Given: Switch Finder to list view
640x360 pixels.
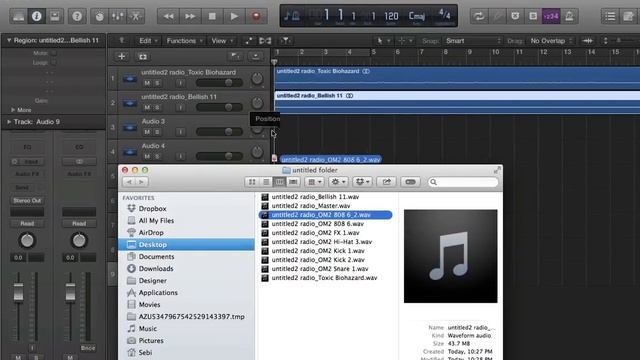Looking at the screenshot, I should [266, 182].
